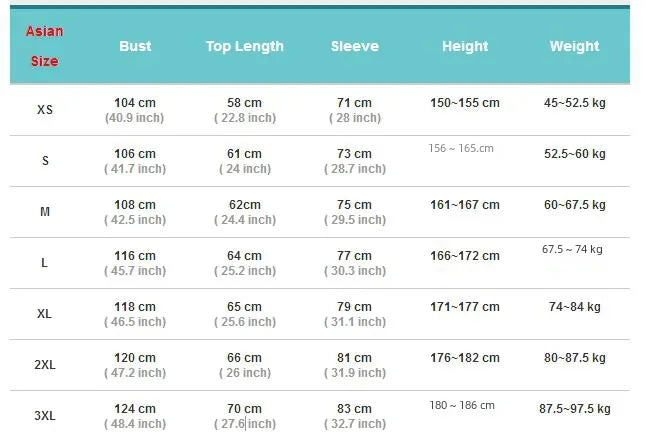Select the 77 cm sleeve value
This screenshot has width=650, height=441.
coord(354,256)
